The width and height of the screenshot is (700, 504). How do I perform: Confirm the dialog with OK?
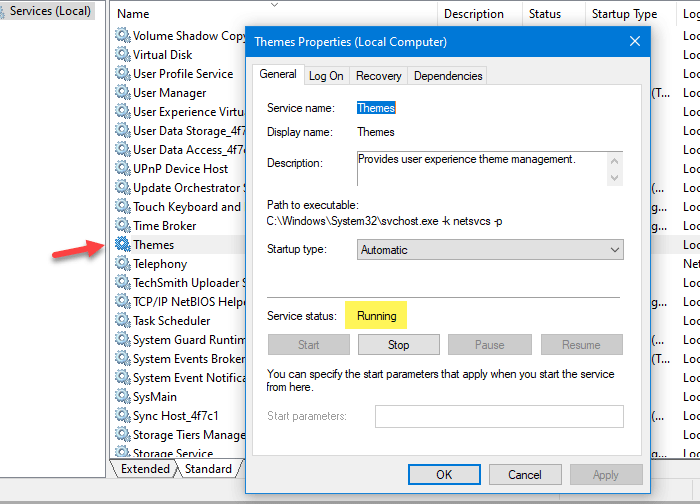click(x=444, y=475)
